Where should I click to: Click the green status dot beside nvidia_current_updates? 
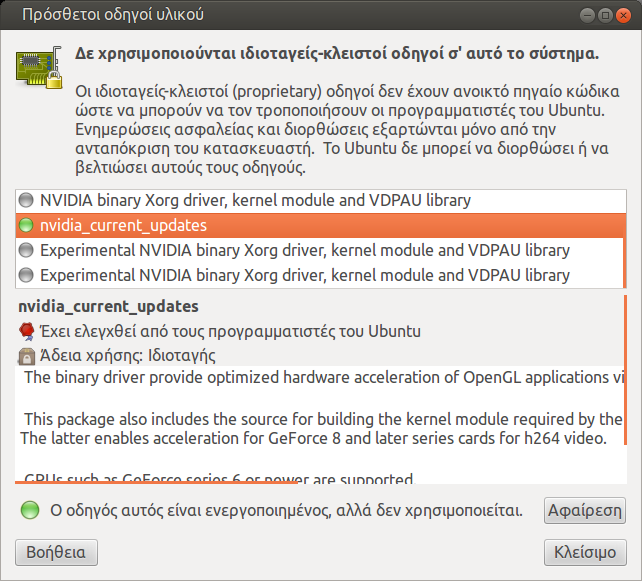26,225
